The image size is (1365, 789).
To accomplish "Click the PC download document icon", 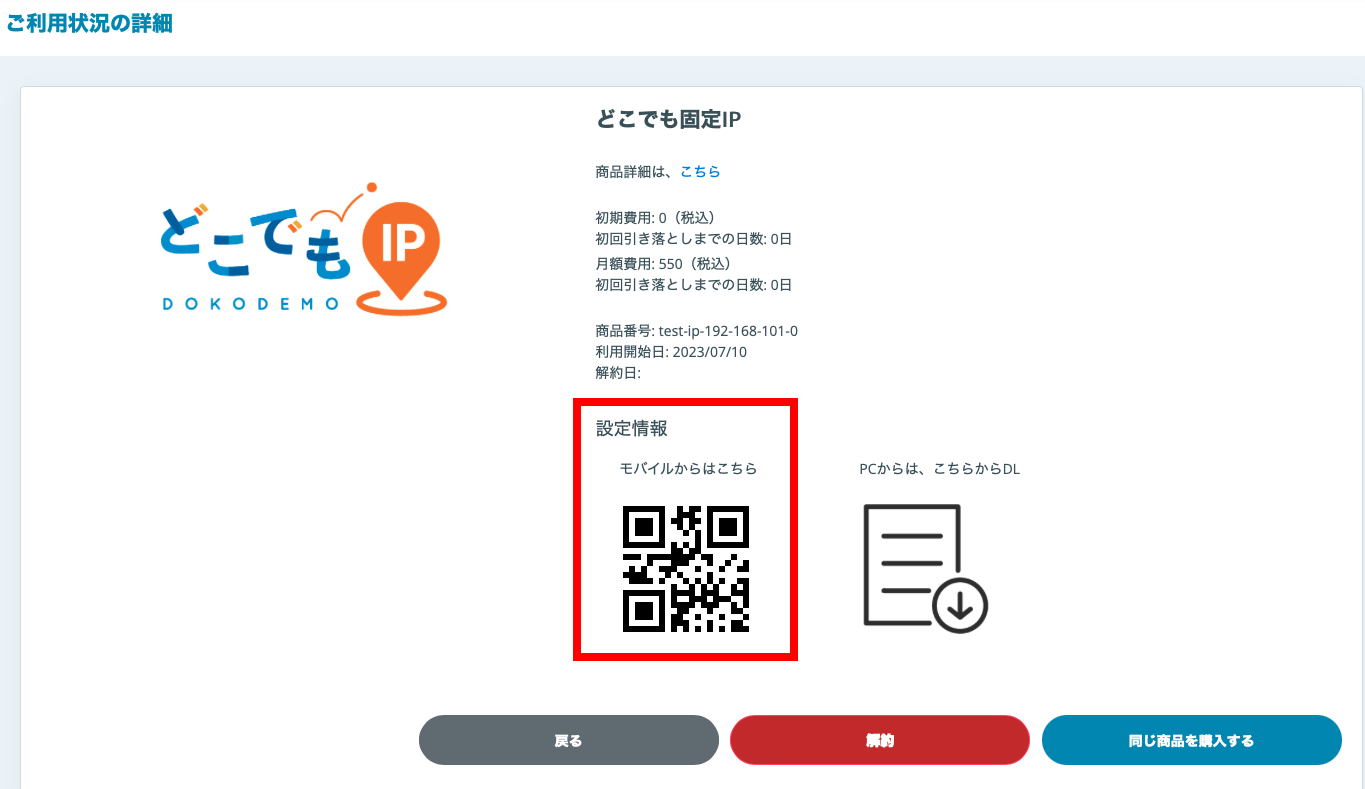I will (x=925, y=568).
